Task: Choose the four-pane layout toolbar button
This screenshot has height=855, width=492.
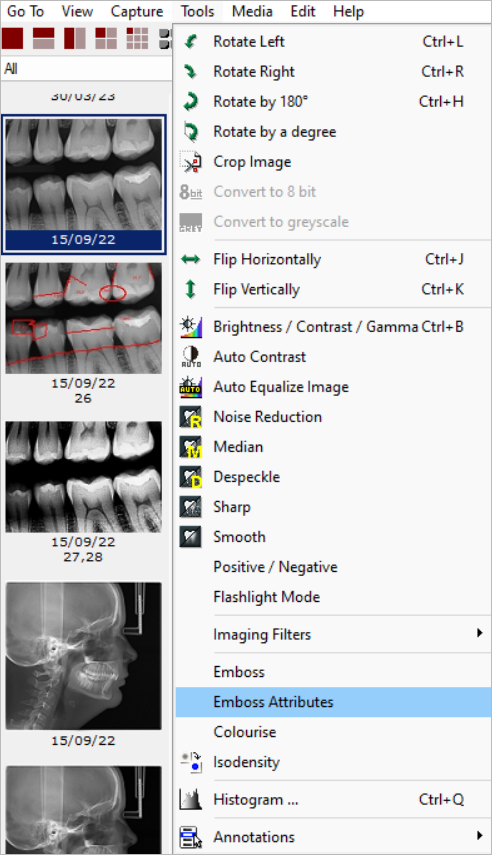Action: coord(106,39)
